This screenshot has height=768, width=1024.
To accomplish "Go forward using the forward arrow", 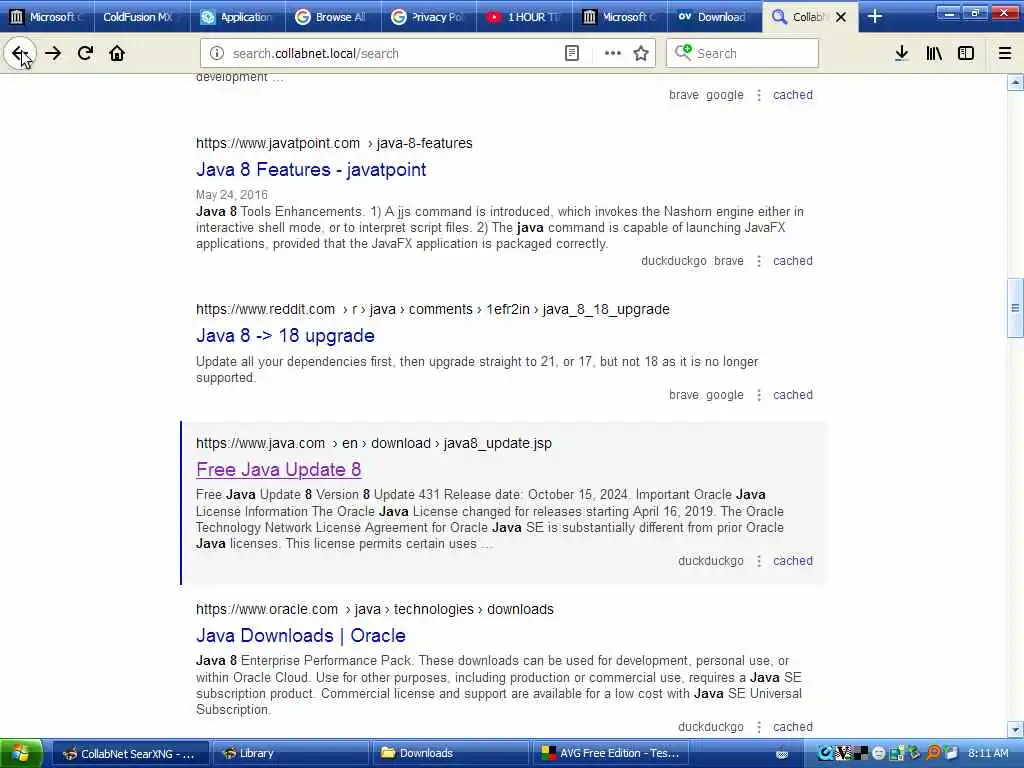I will 53,53.
